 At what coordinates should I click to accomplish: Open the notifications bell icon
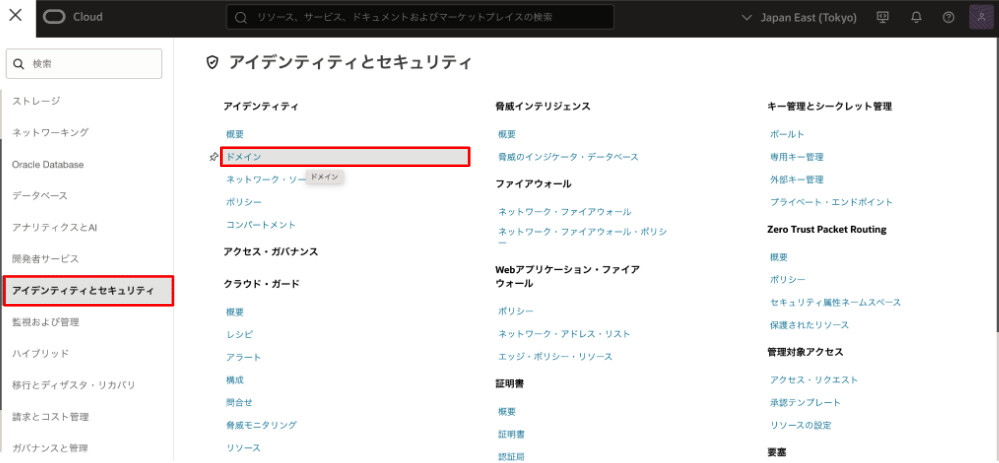916,17
